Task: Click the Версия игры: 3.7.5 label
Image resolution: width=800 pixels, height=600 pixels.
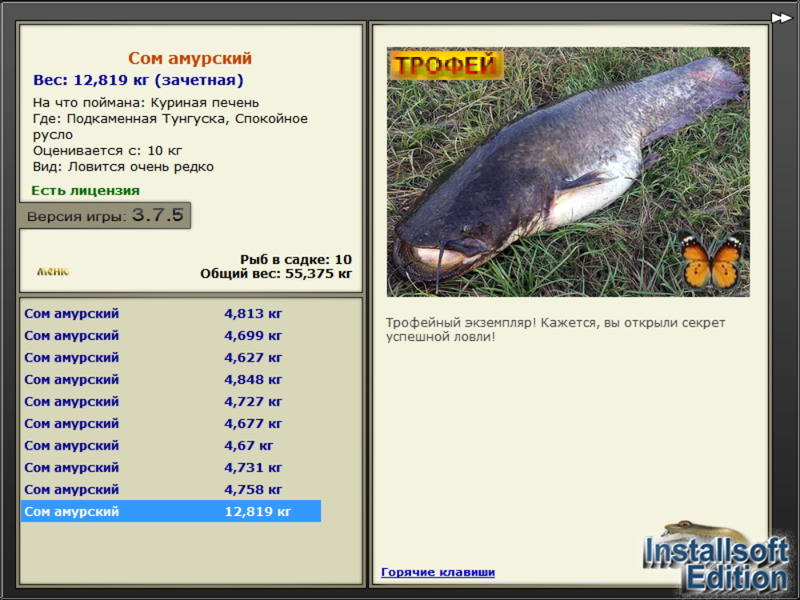Action: point(105,215)
